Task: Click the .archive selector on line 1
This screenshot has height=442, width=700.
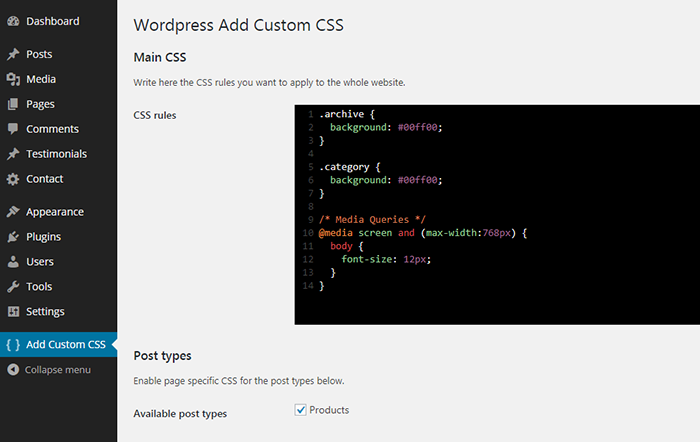Action: (x=342, y=114)
